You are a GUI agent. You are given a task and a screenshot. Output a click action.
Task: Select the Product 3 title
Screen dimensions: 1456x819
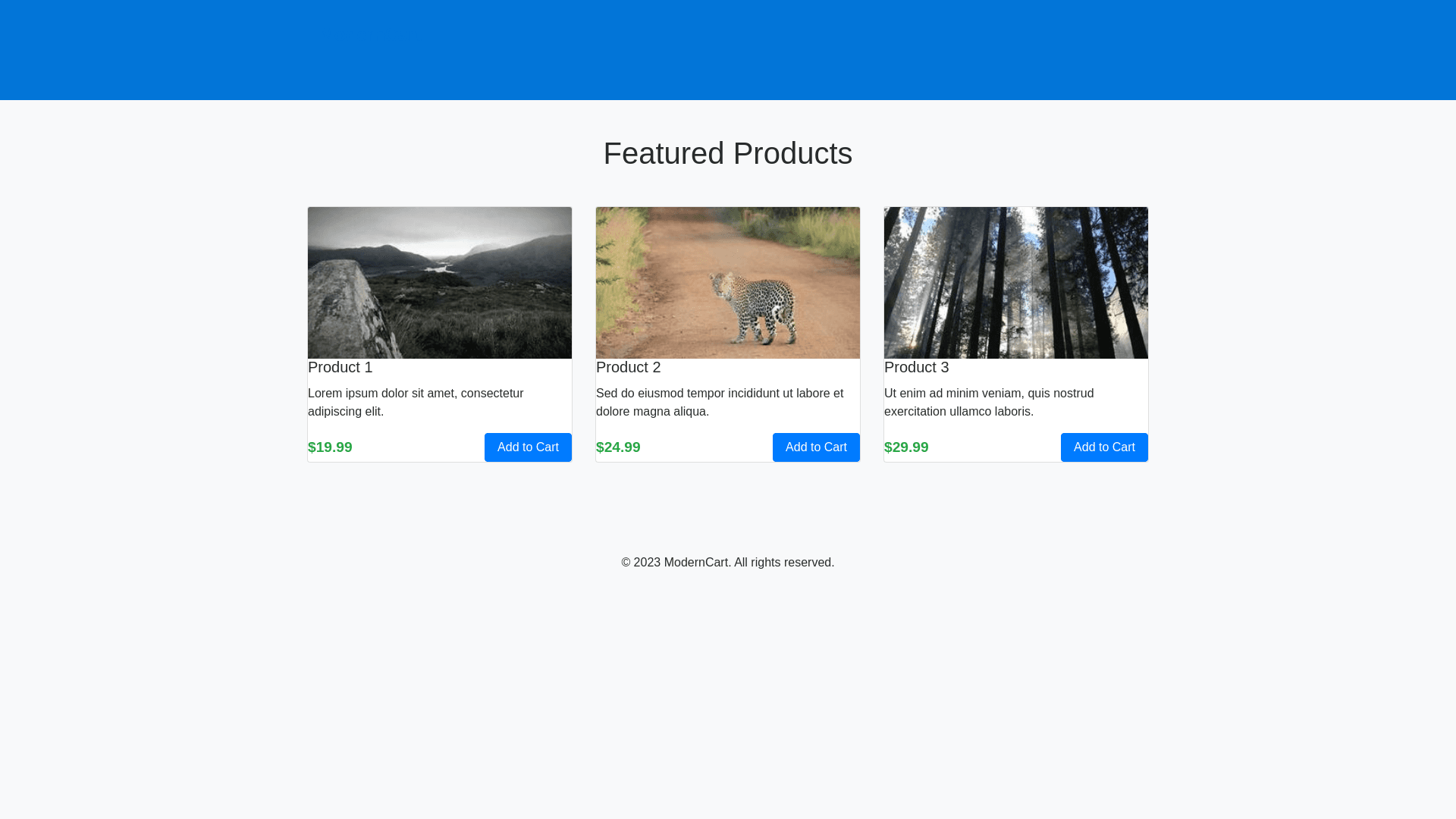point(916,367)
